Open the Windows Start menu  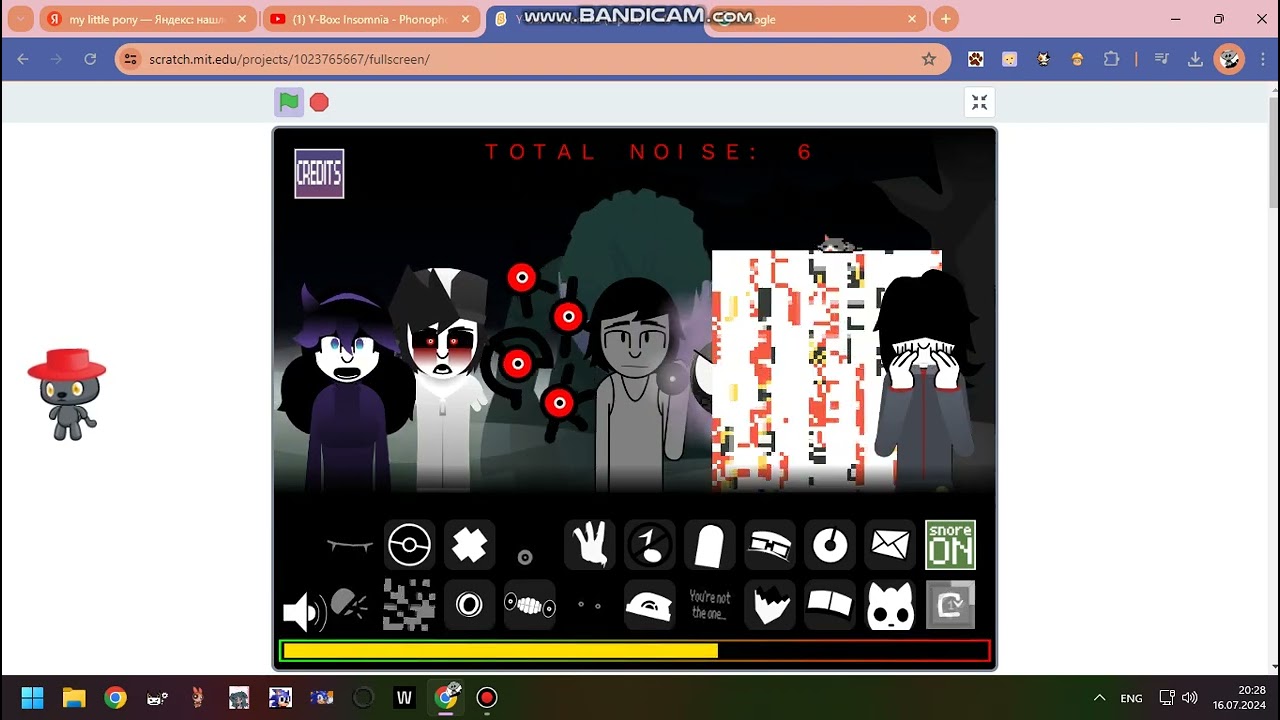pyautogui.click(x=33, y=697)
